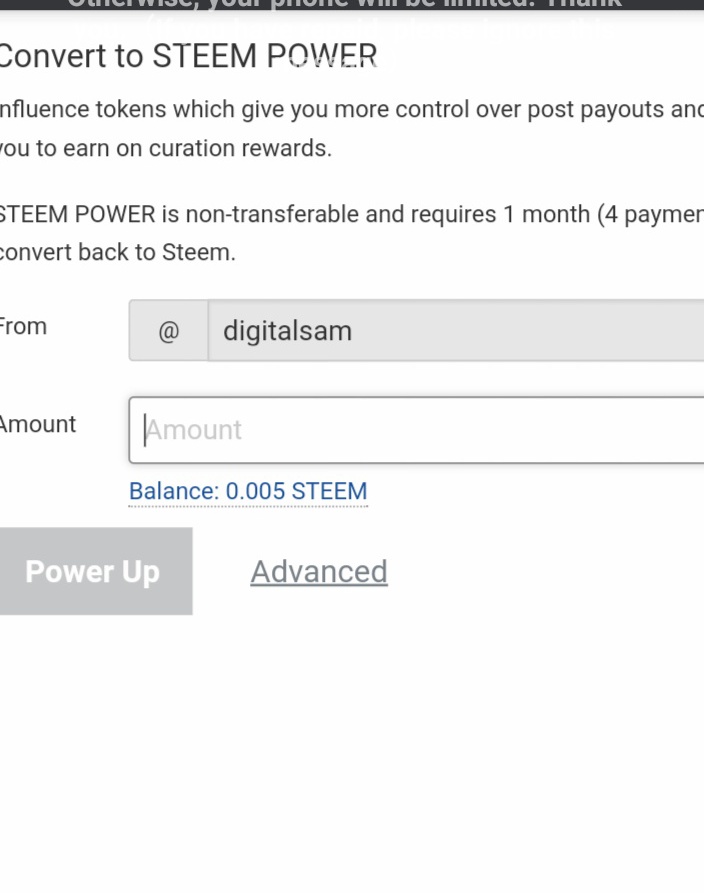This screenshot has height=893, width=704.
Task: Open the Advanced options link
Action: point(318,571)
